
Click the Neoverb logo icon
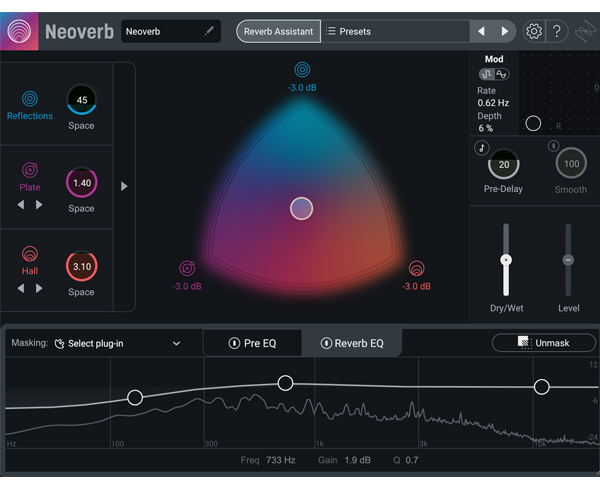pyautogui.click(x=19, y=31)
